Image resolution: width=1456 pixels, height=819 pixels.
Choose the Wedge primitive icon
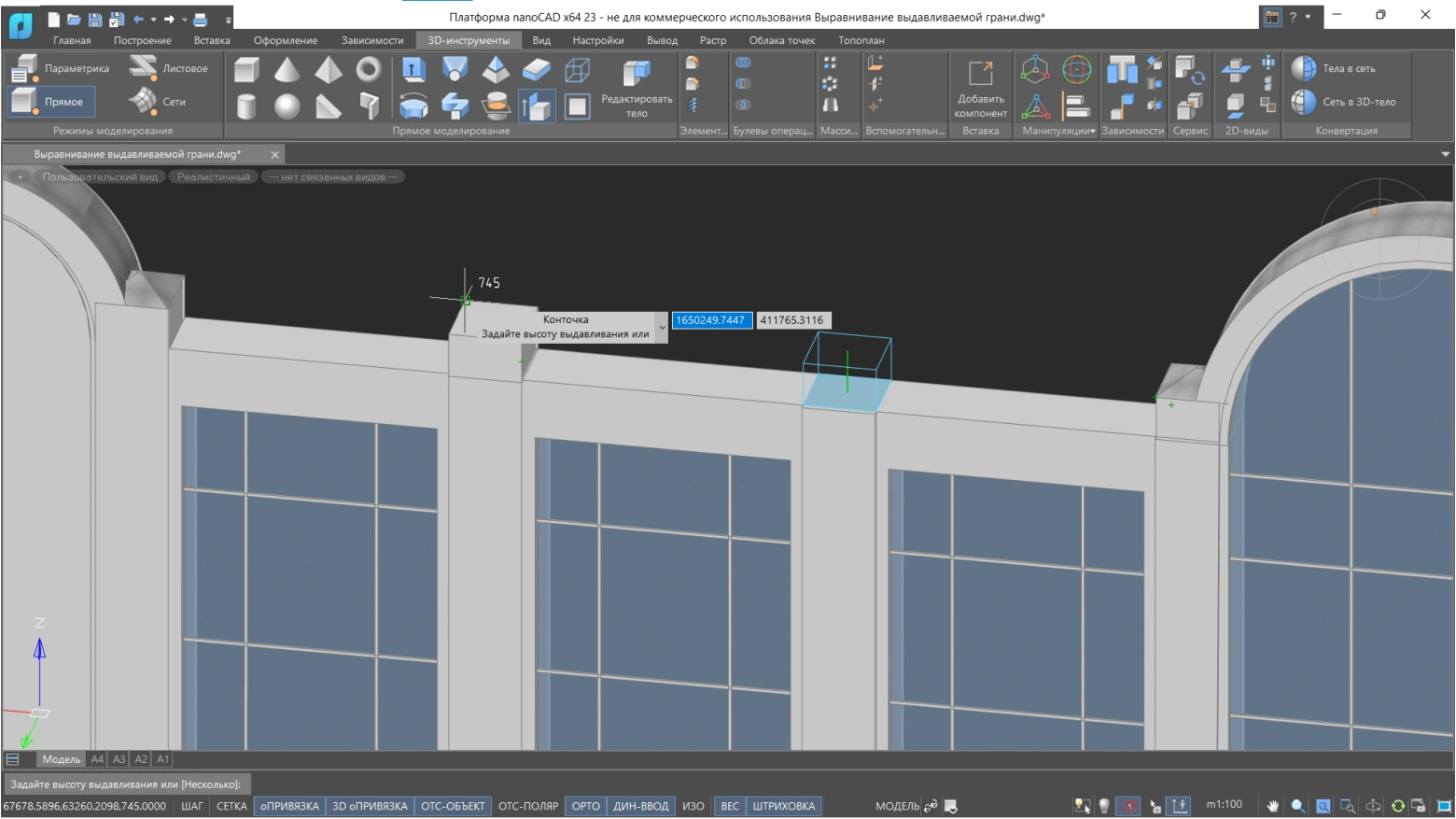328,106
